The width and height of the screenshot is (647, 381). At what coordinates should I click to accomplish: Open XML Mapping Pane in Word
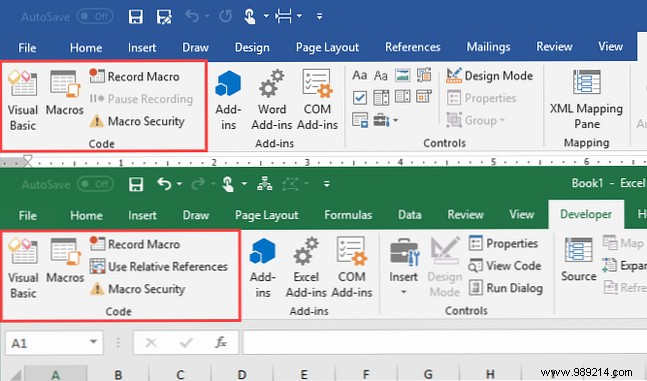tap(586, 99)
